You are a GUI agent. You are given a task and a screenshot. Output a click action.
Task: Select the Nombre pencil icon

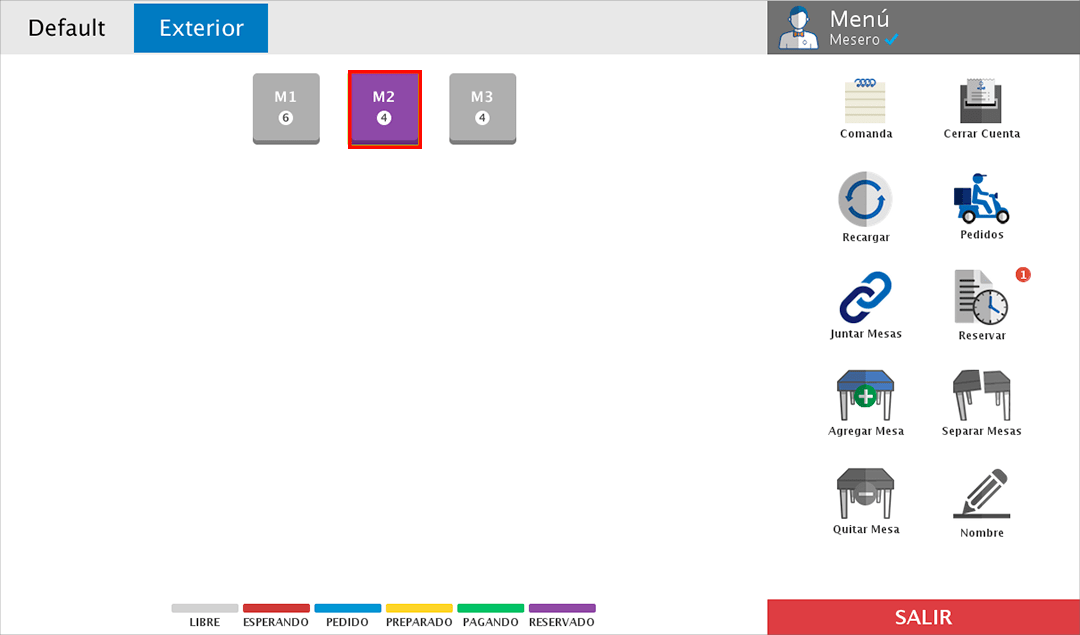click(981, 494)
